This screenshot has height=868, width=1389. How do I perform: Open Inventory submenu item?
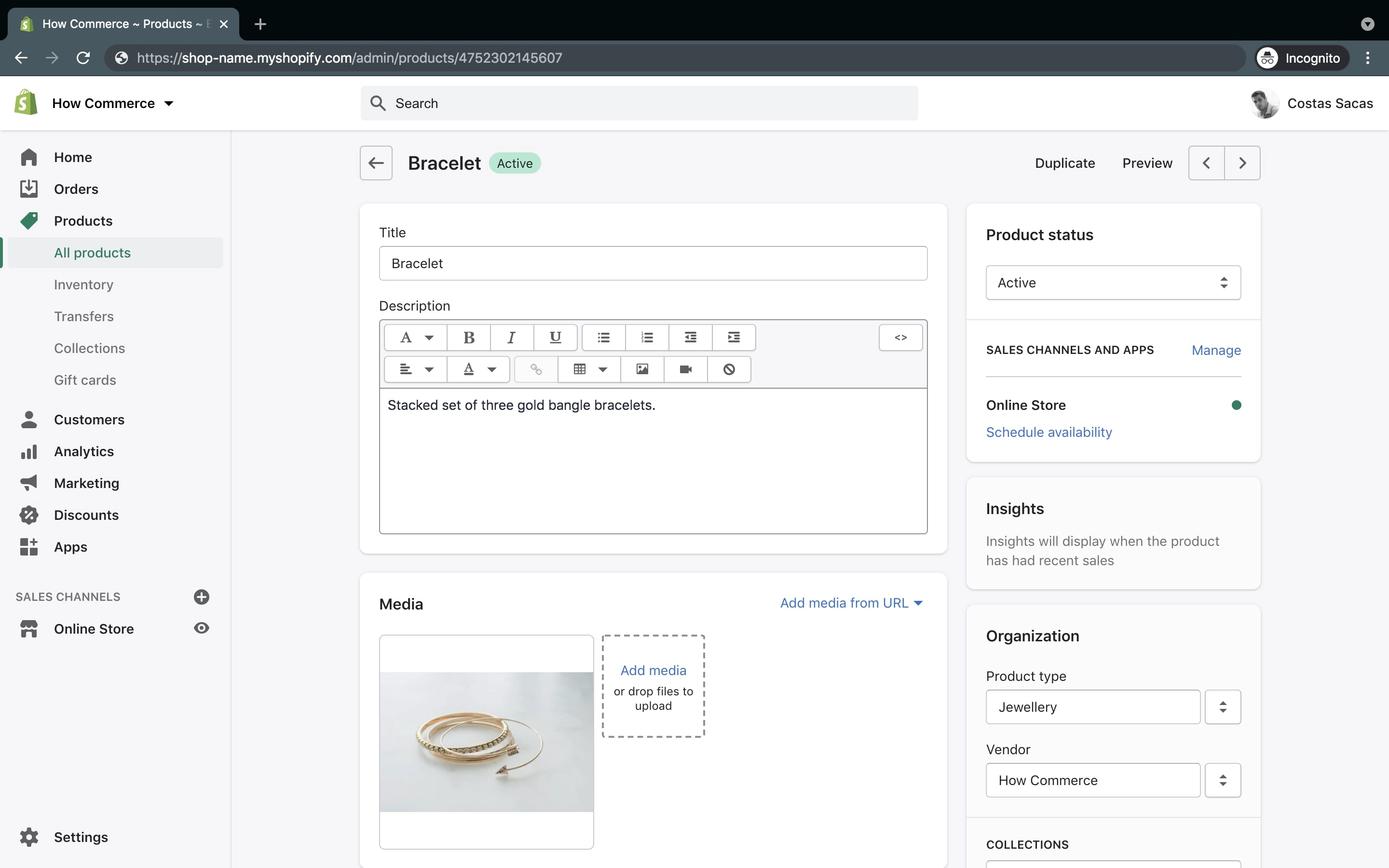[x=84, y=285]
